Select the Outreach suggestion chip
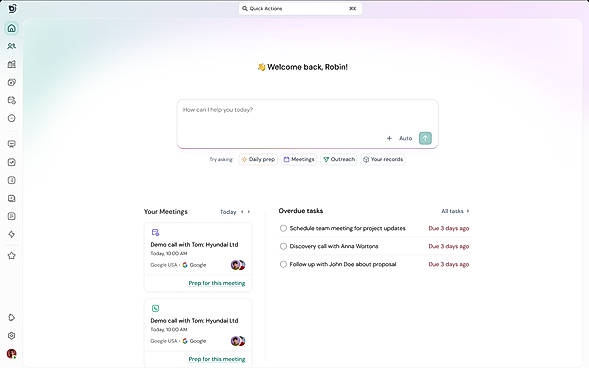This screenshot has width=589, height=368. [x=339, y=159]
